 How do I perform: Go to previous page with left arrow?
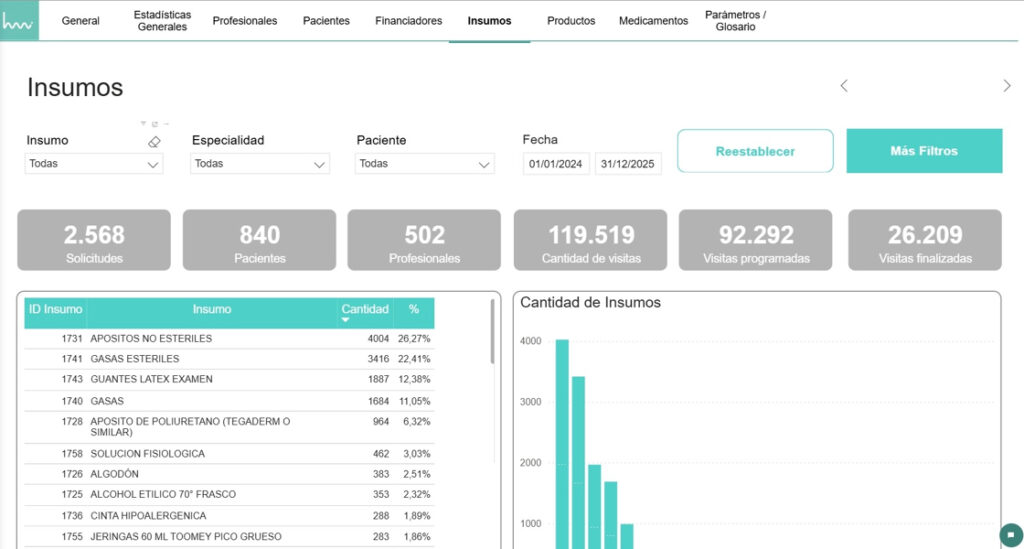click(844, 86)
